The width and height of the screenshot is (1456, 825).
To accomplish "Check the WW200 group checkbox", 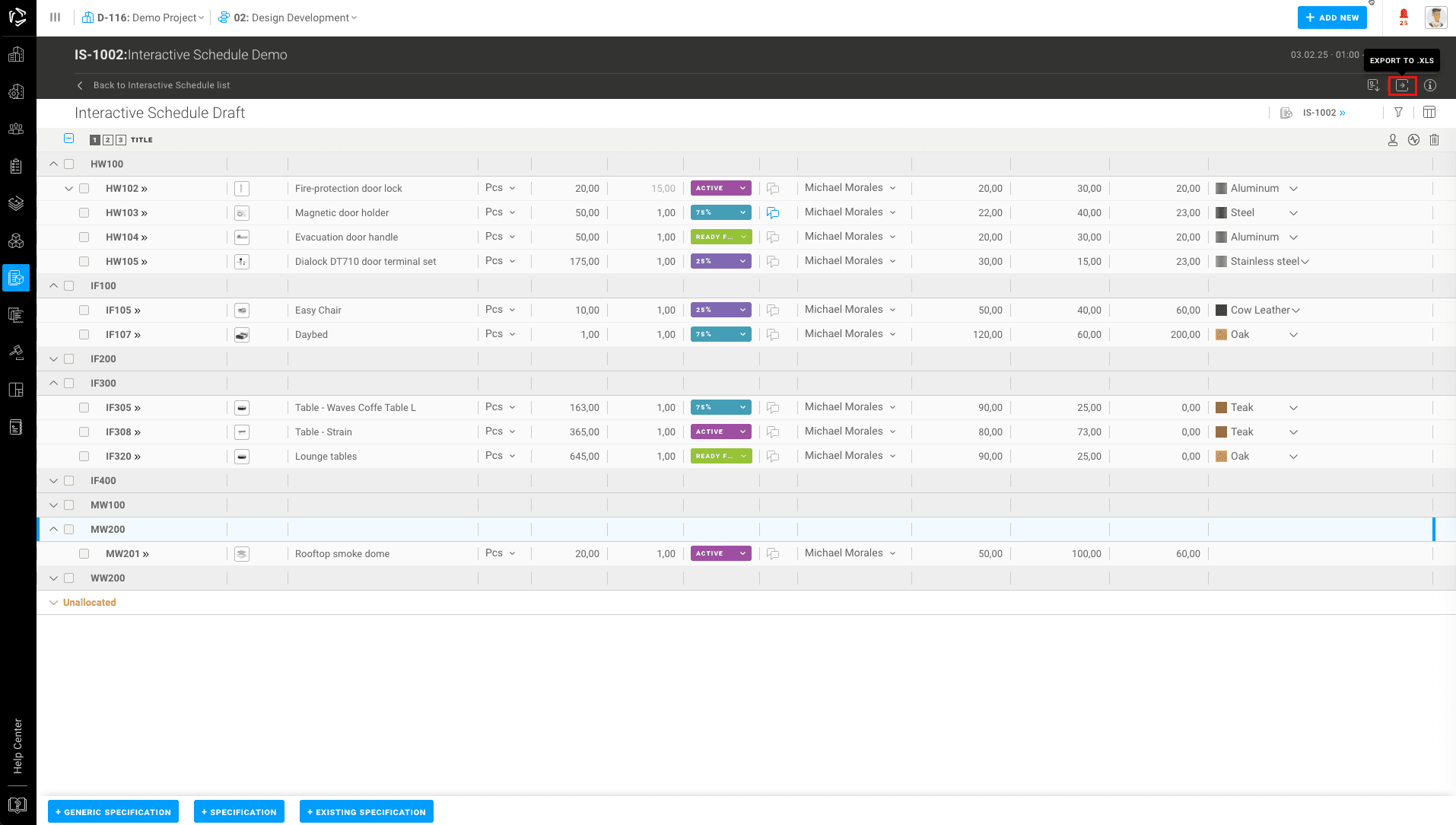I will pyautogui.click(x=69, y=578).
